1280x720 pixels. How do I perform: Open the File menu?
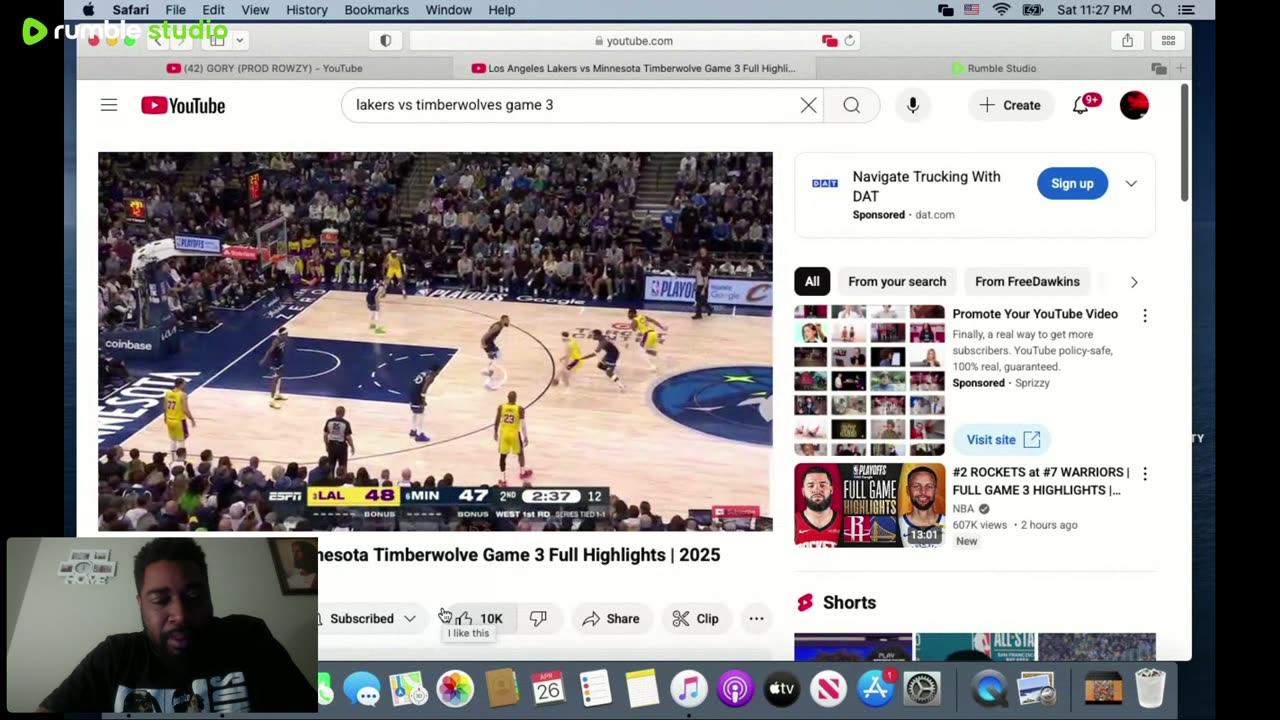point(175,10)
